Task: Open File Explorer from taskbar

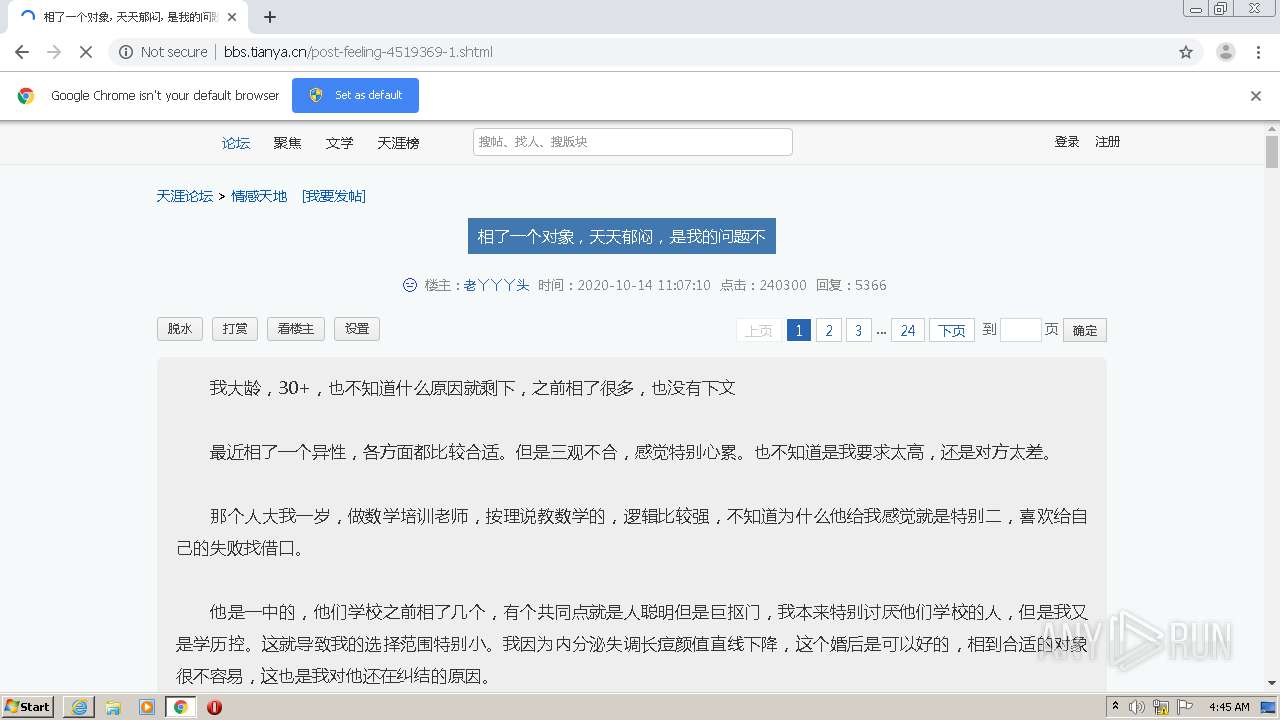Action: [x=113, y=707]
